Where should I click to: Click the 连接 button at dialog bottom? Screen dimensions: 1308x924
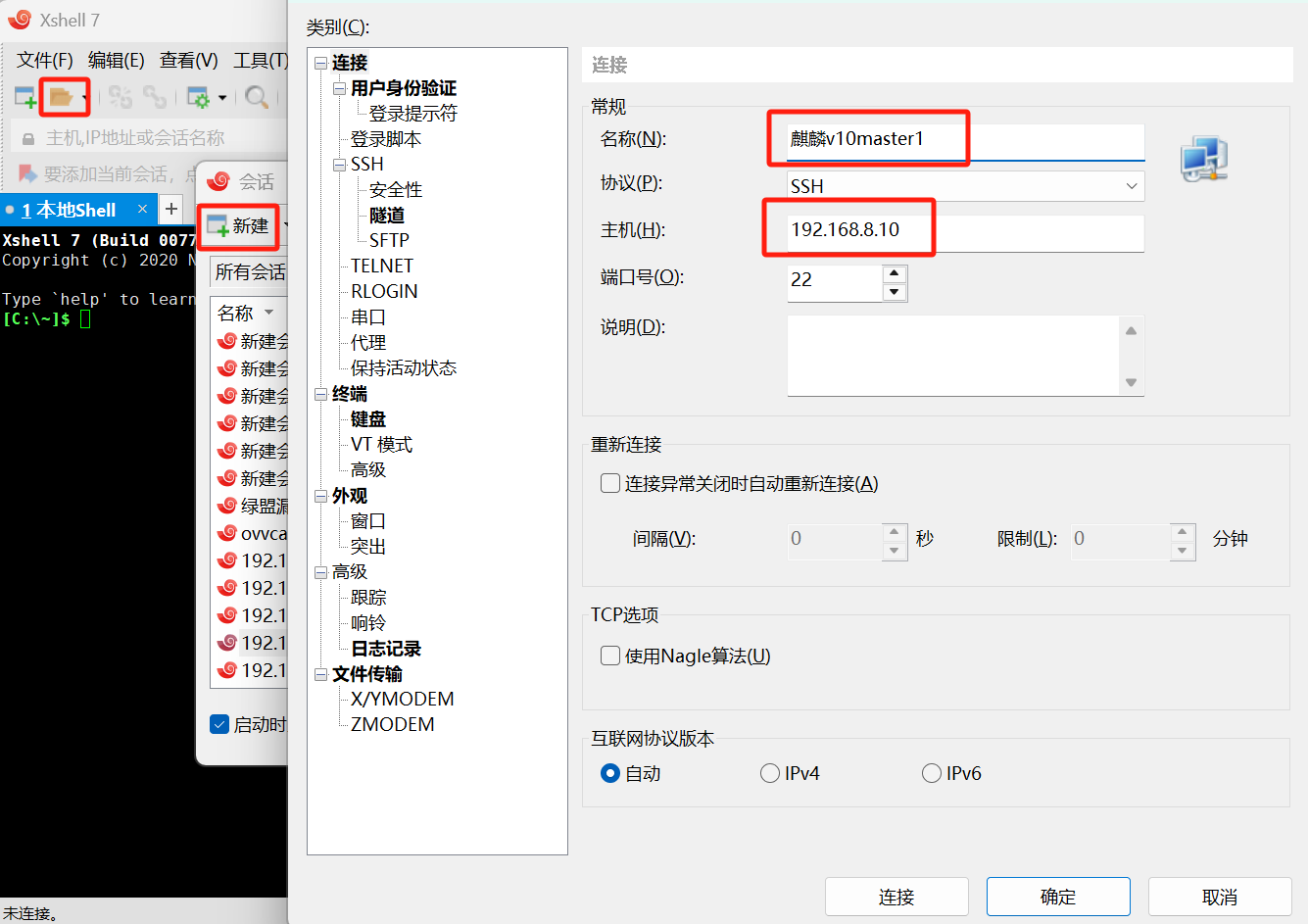(x=896, y=897)
